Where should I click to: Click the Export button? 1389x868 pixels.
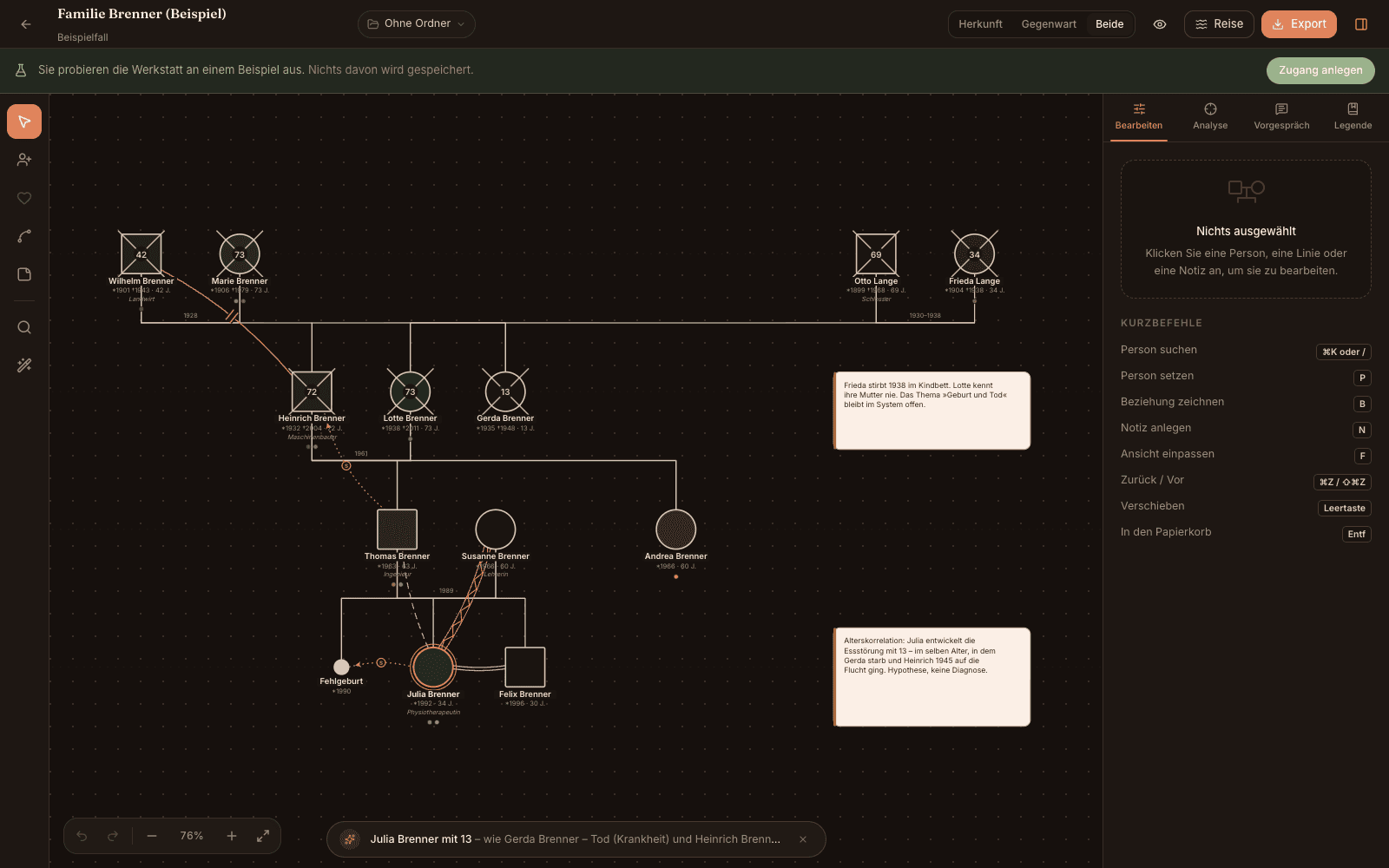point(1299,24)
